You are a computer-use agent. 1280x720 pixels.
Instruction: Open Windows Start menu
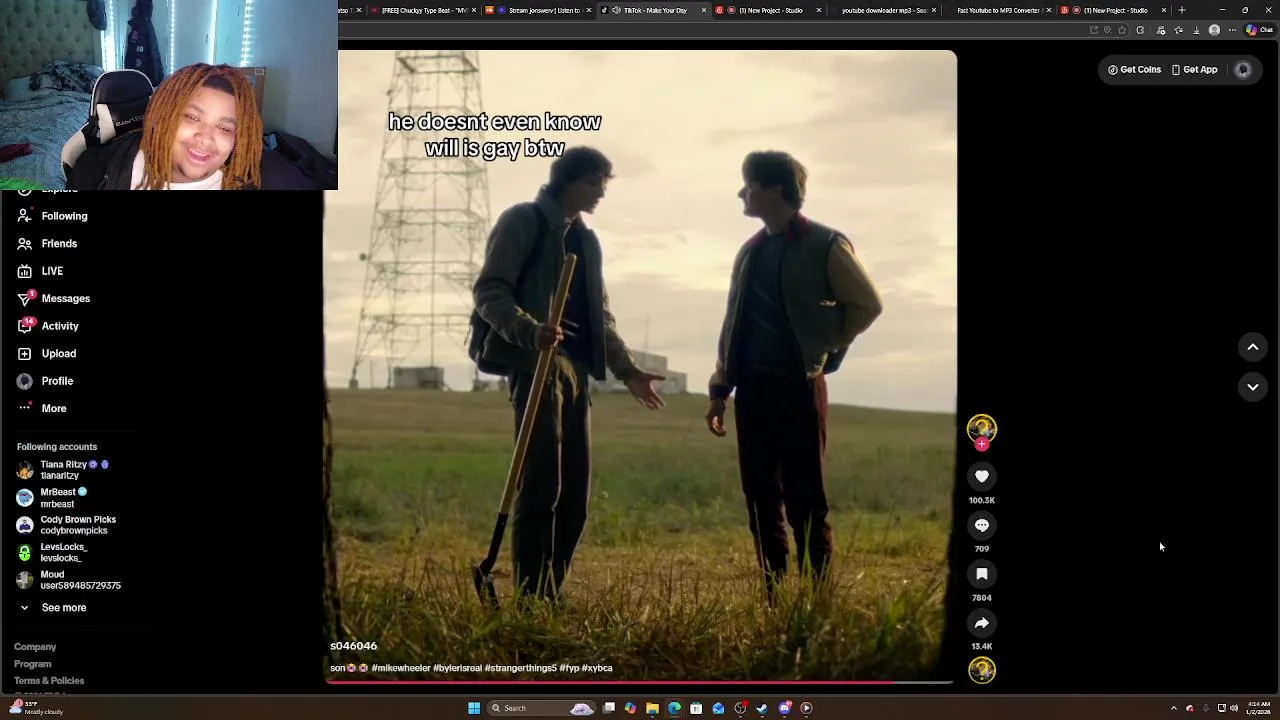tap(474, 708)
